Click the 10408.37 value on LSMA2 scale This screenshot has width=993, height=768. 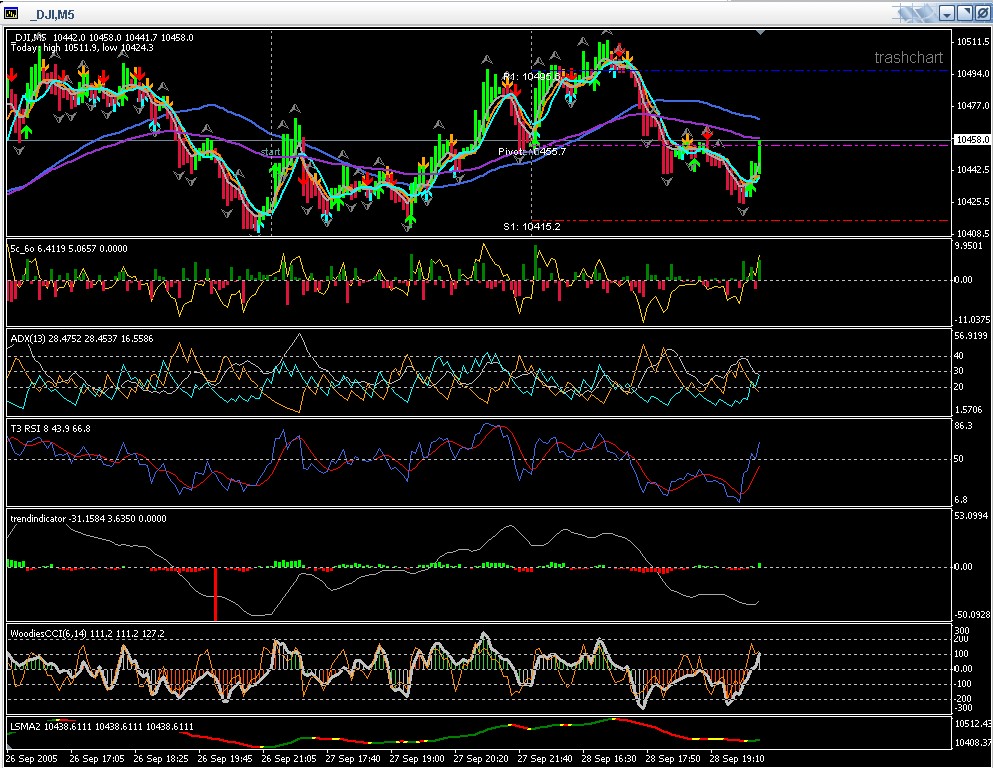[x=973, y=743]
